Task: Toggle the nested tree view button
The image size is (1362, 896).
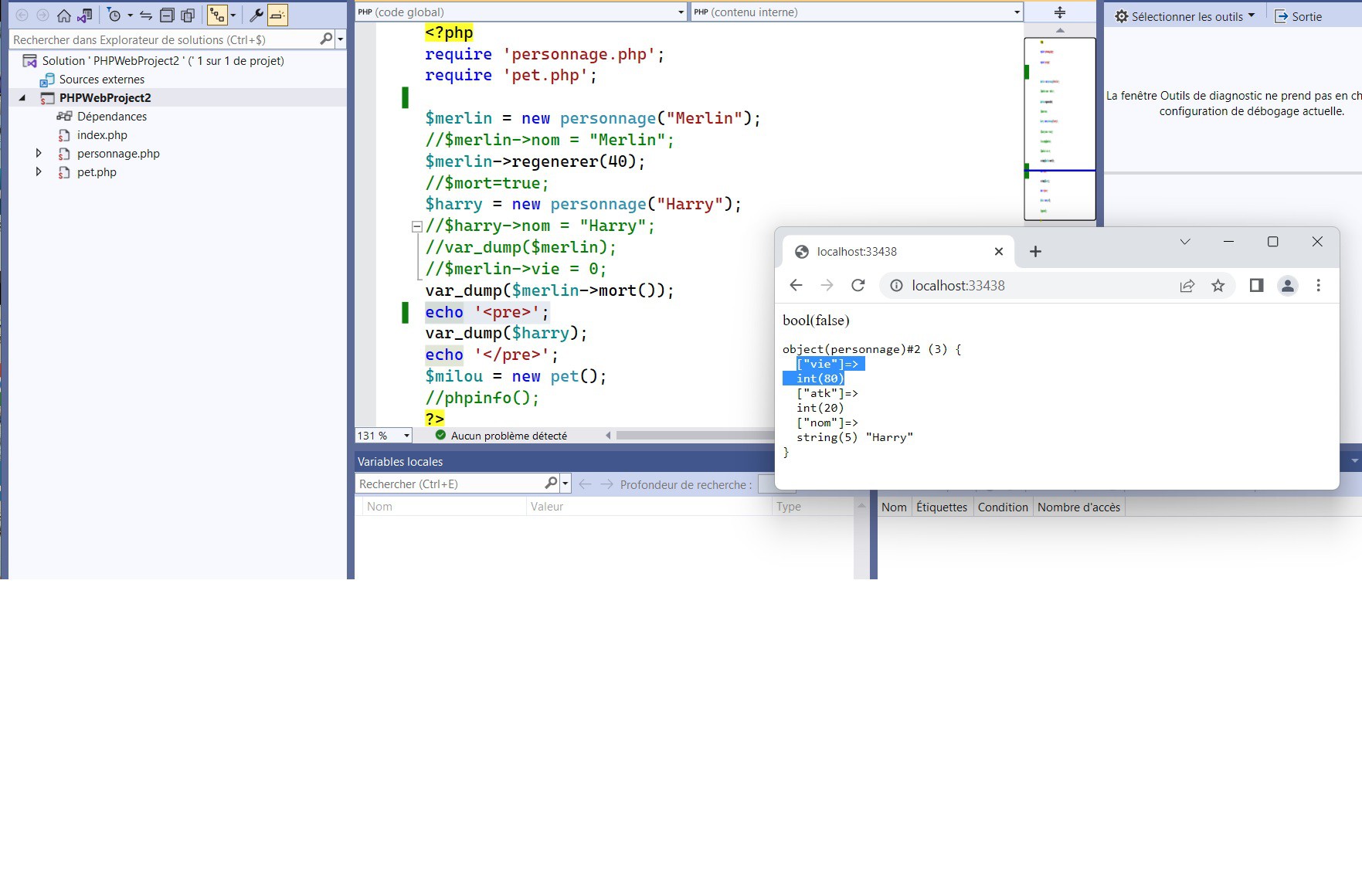Action: click(x=217, y=15)
